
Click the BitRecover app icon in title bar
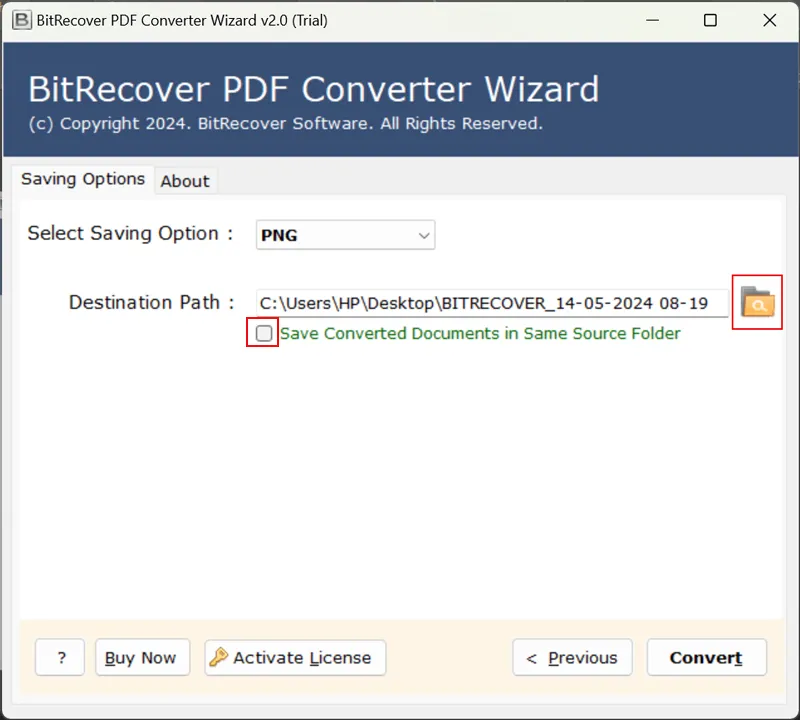[x=20, y=20]
